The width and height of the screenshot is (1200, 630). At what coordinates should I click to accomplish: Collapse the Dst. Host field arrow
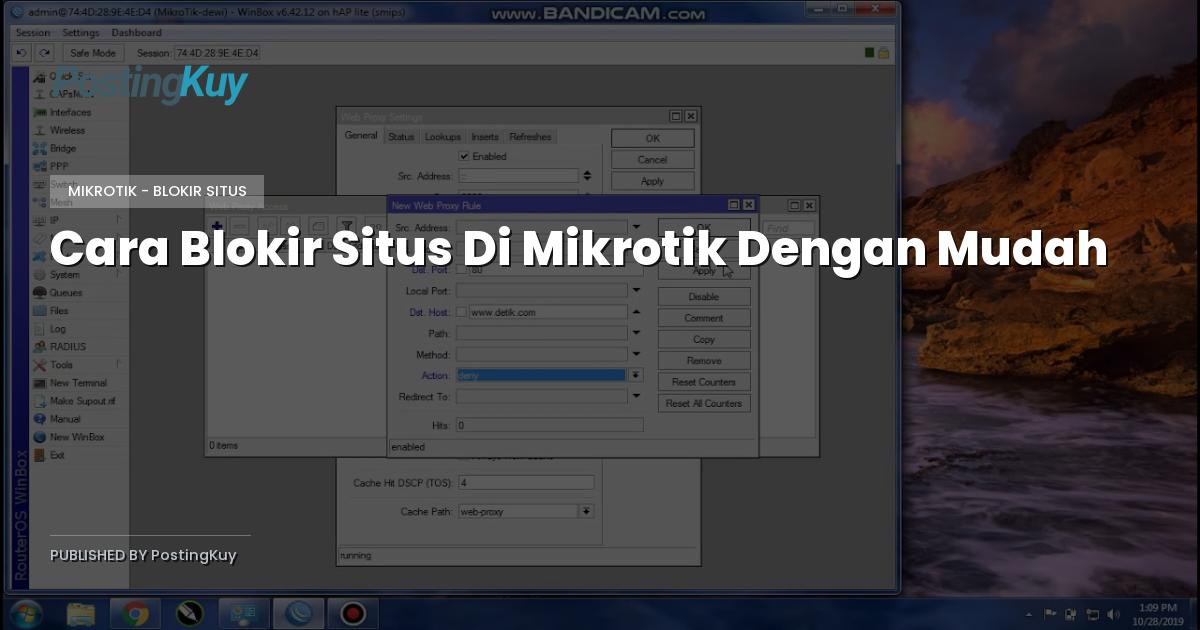coord(636,312)
